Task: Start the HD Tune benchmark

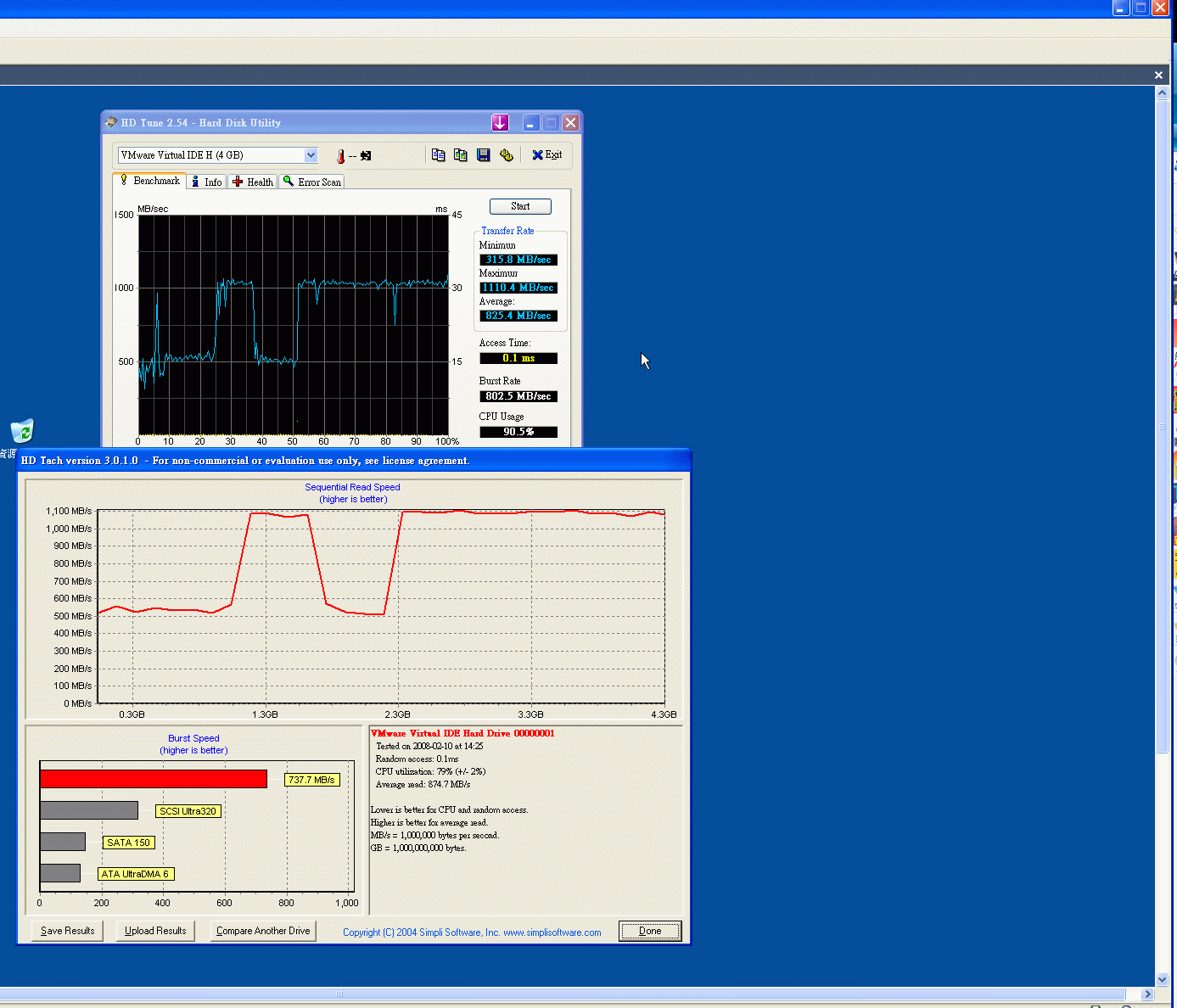Action: click(520, 206)
